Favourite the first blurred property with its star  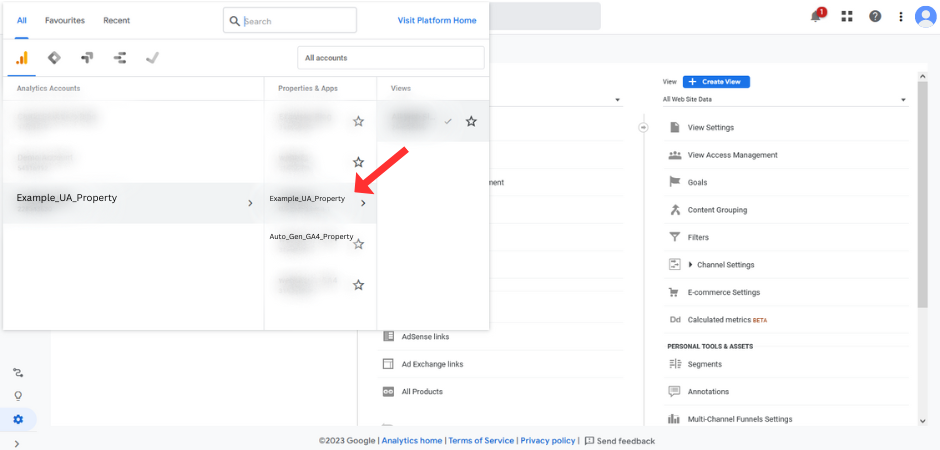[x=358, y=121]
